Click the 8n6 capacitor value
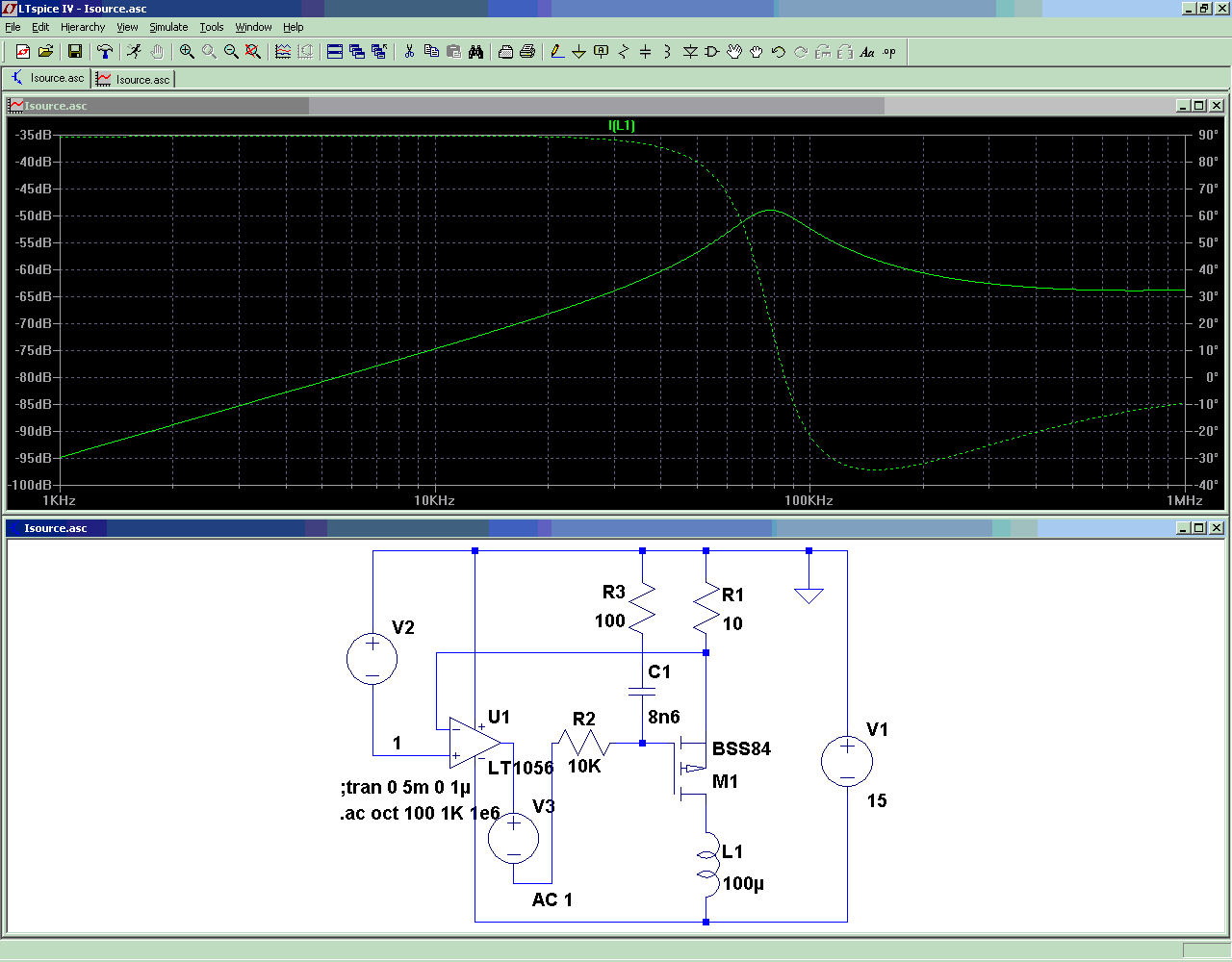The image size is (1232, 962). [x=664, y=717]
